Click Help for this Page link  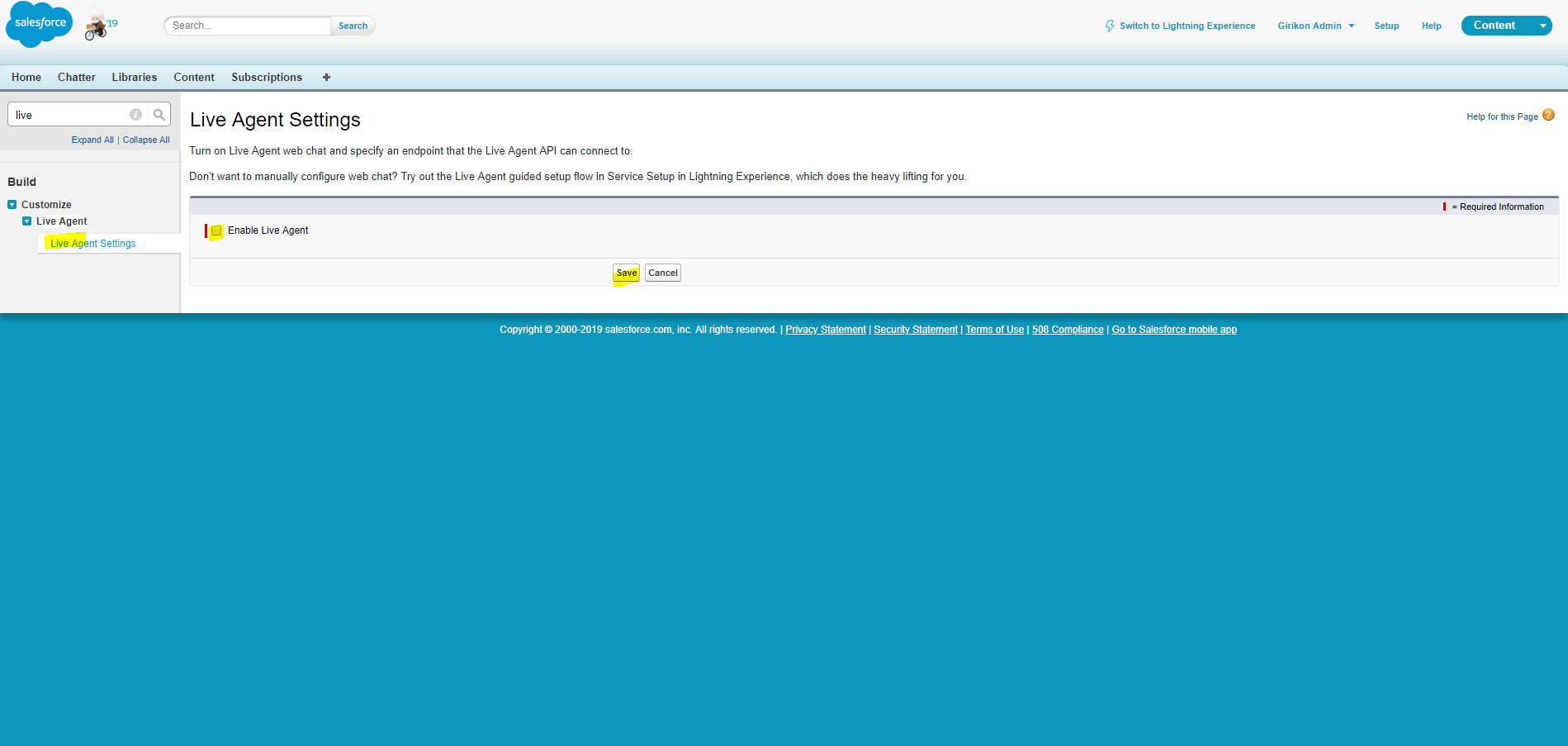tap(1502, 116)
